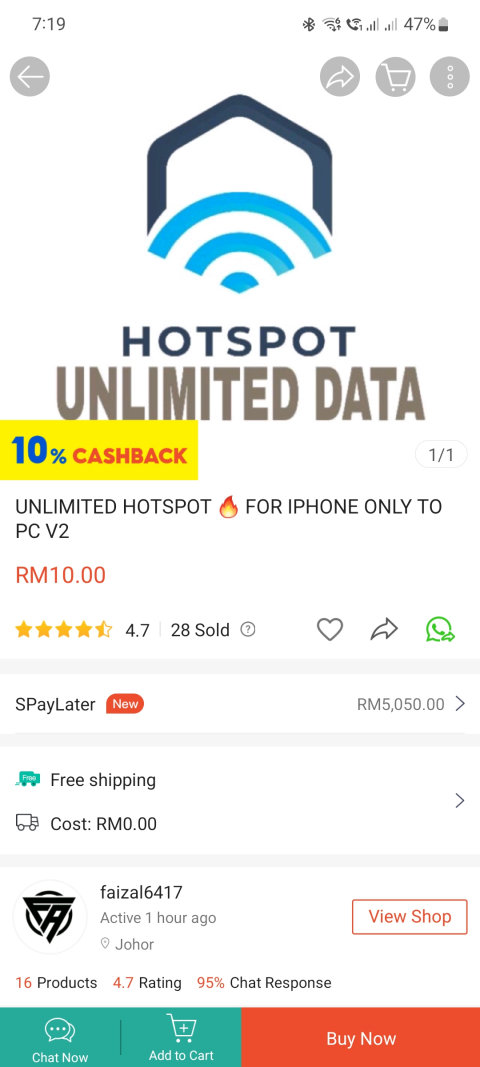Open the Hotspot Unlimited Data product image
Screen dimensions: 480x1067
point(240,259)
